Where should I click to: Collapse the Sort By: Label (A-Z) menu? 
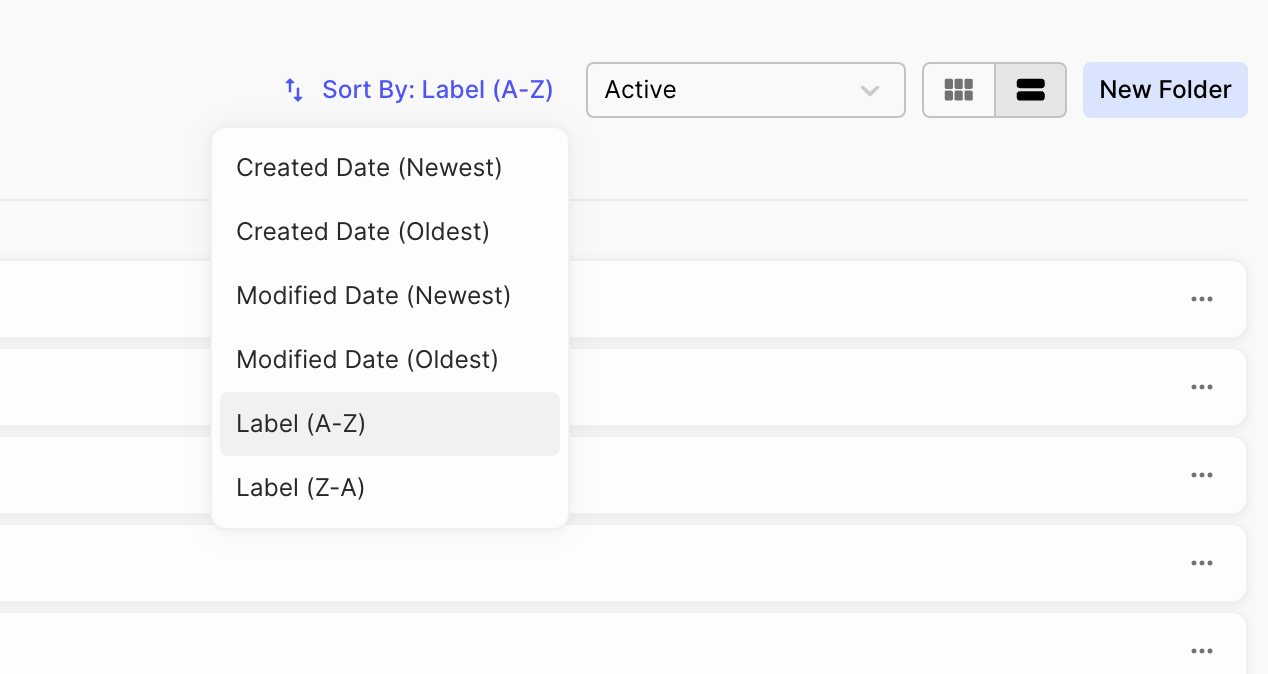(x=437, y=90)
